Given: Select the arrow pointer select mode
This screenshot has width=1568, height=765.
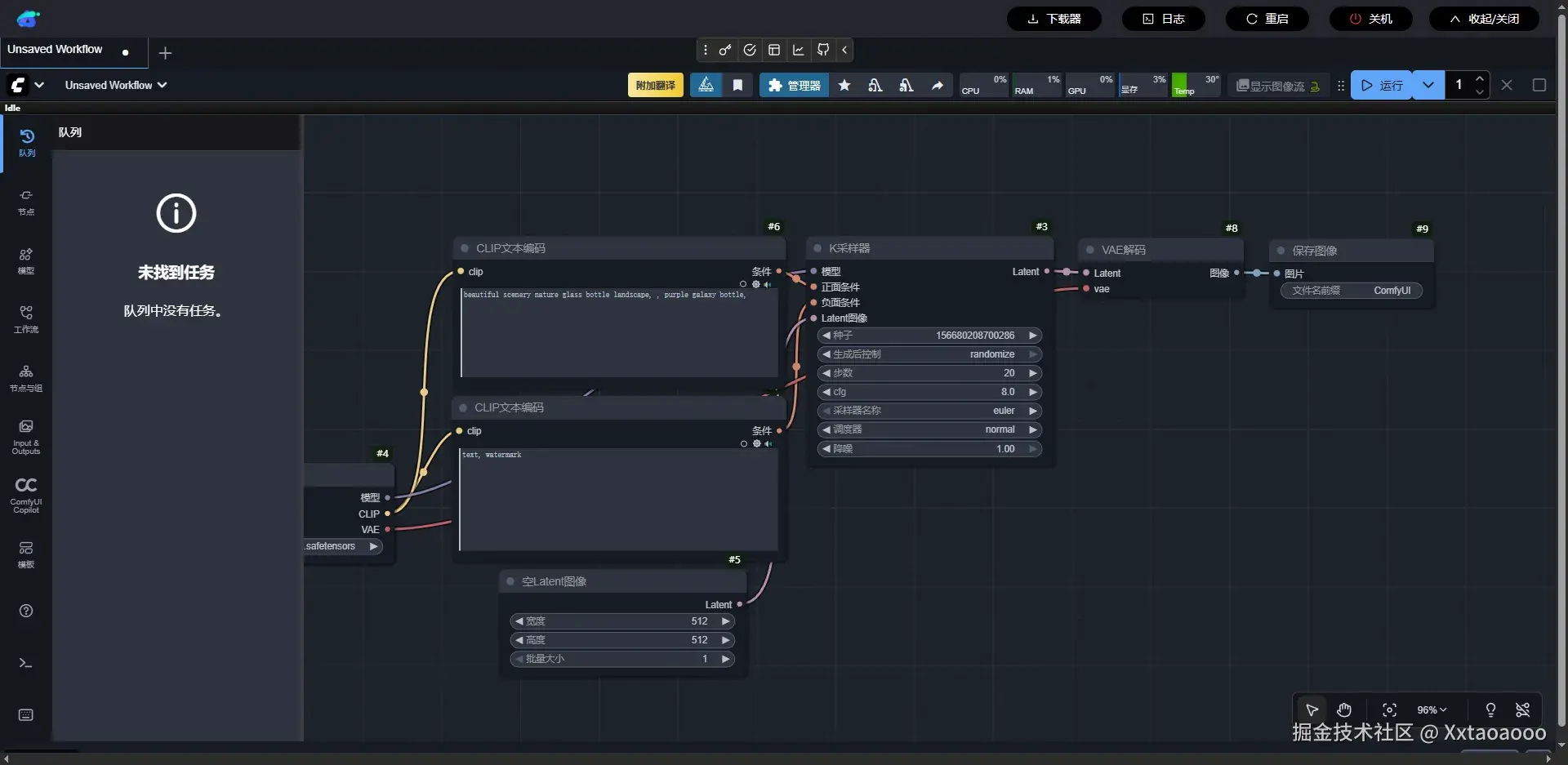Looking at the screenshot, I should point(1312,709).
